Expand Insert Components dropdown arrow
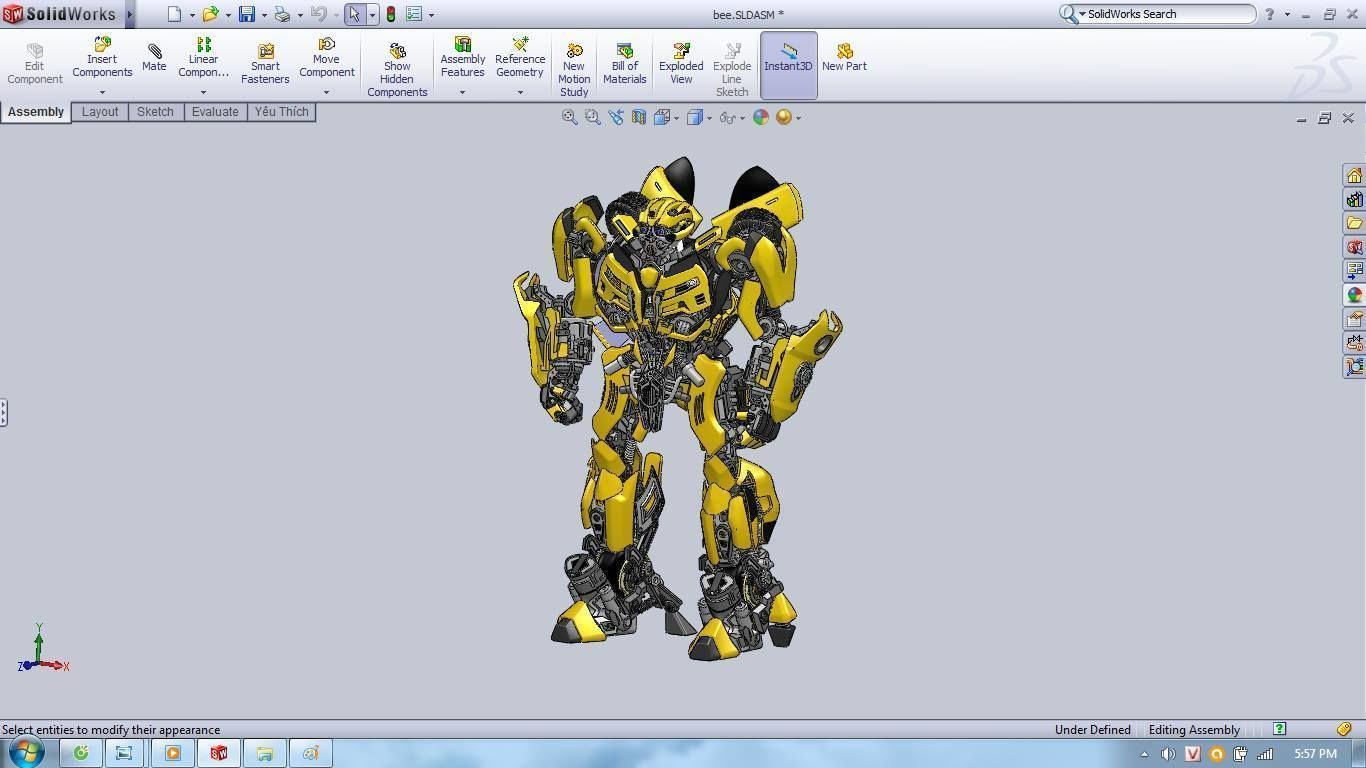 pyautogui.click(x=102, y=93)
